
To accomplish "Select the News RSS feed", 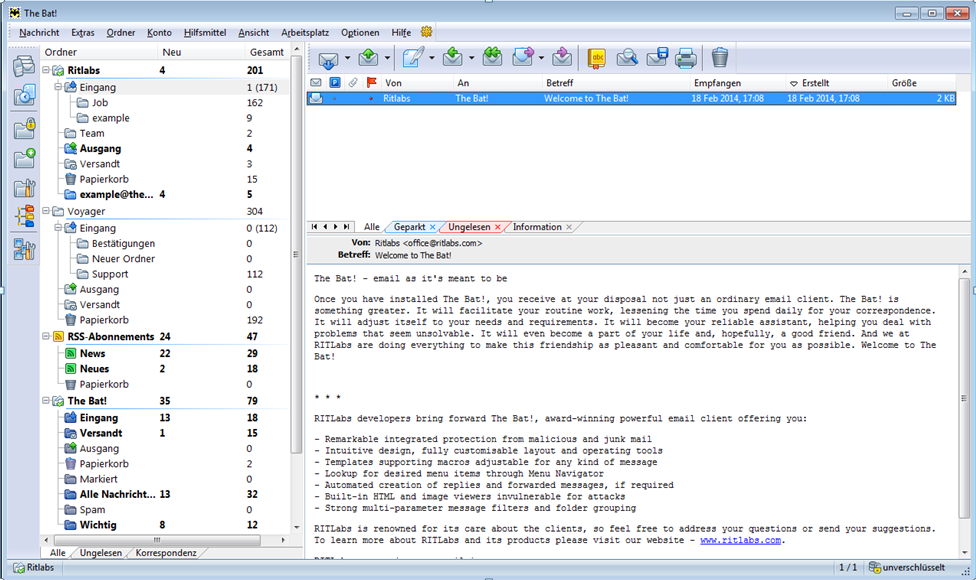I will 92,353.
